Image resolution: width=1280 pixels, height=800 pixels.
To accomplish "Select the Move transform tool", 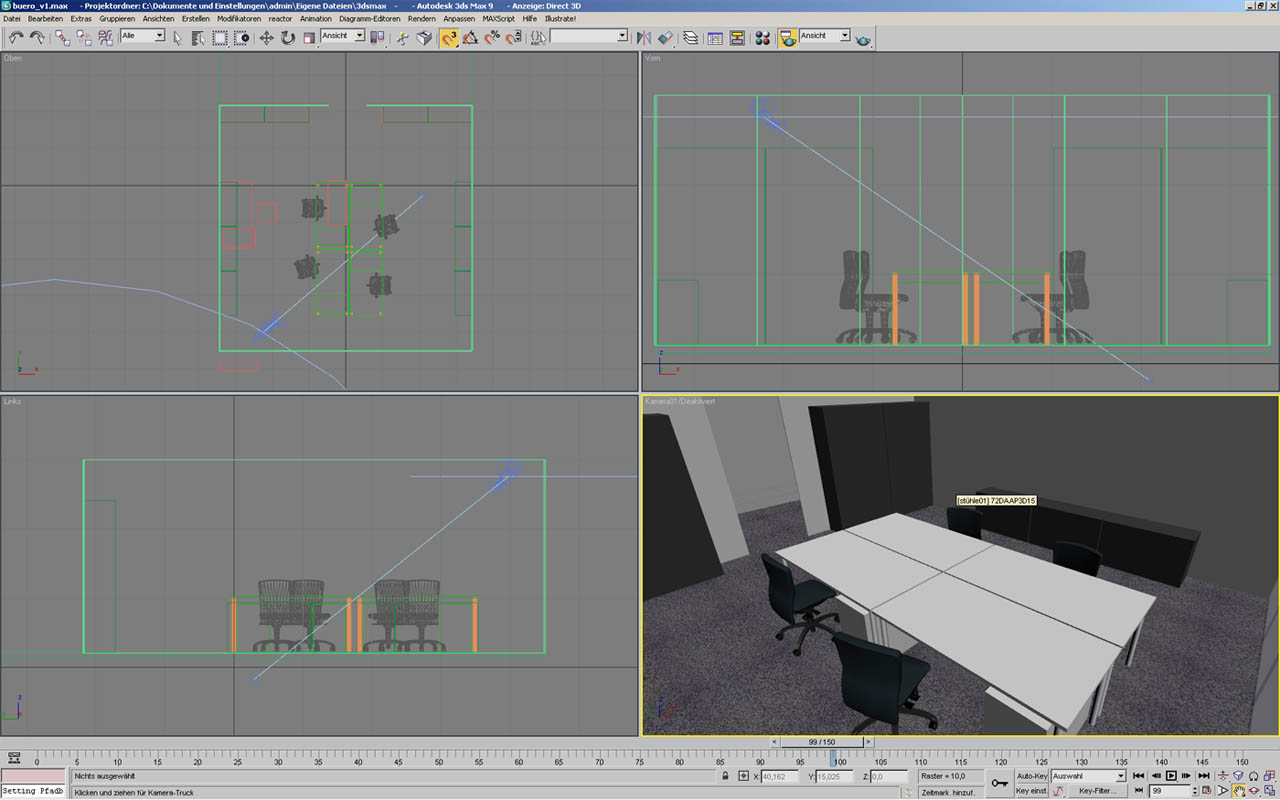I will 266,37.
